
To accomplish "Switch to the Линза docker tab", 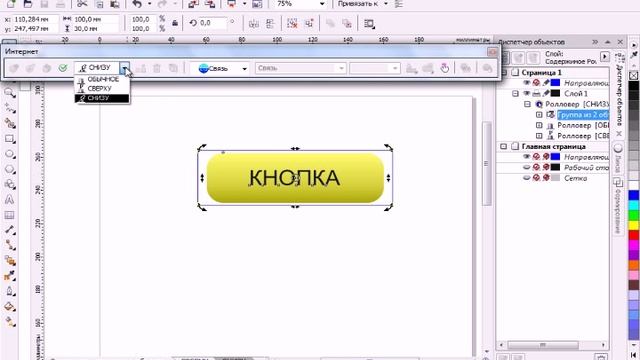I will pos(618,158).
